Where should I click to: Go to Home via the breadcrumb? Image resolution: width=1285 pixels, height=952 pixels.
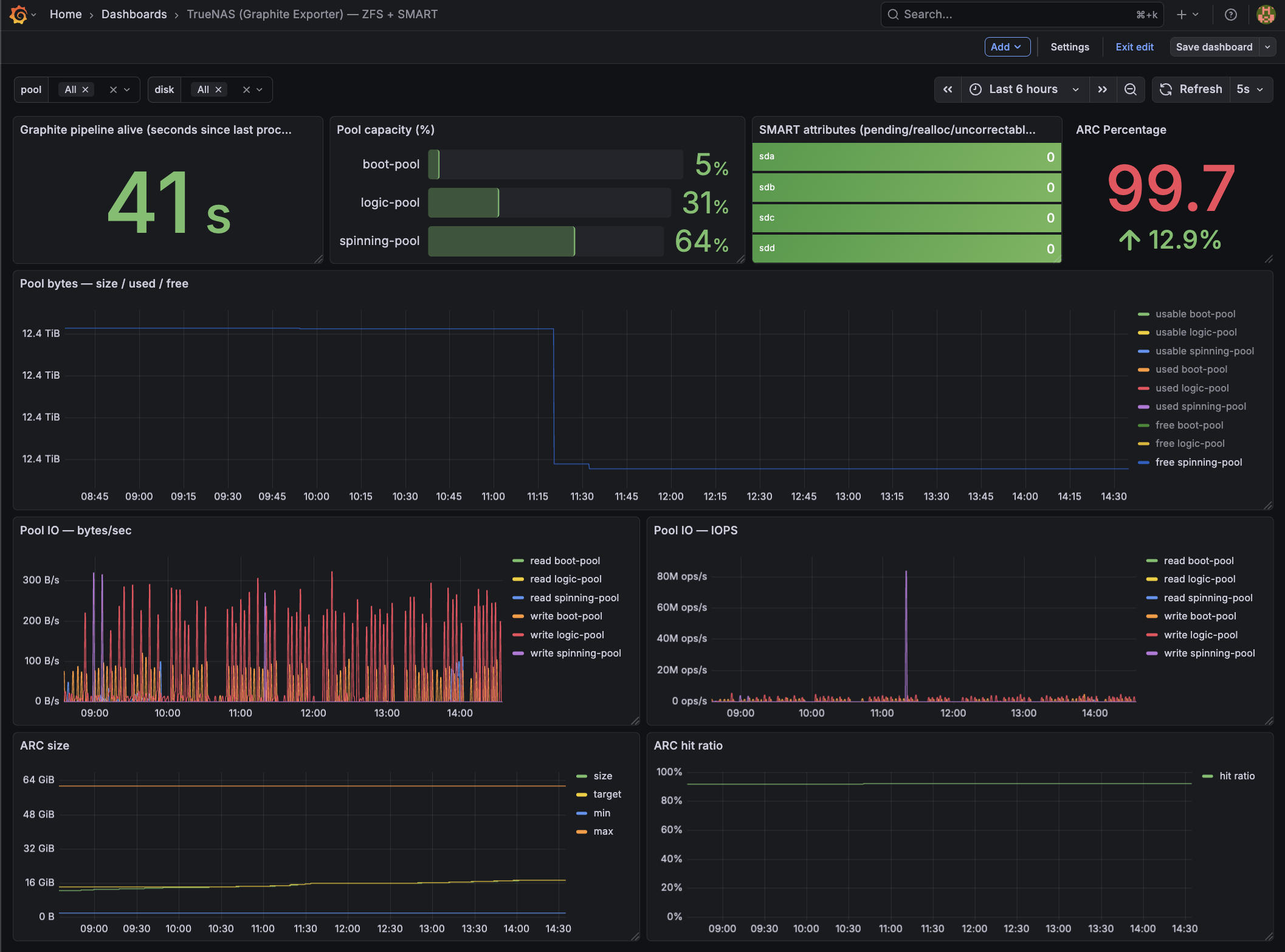pos(65,14)
